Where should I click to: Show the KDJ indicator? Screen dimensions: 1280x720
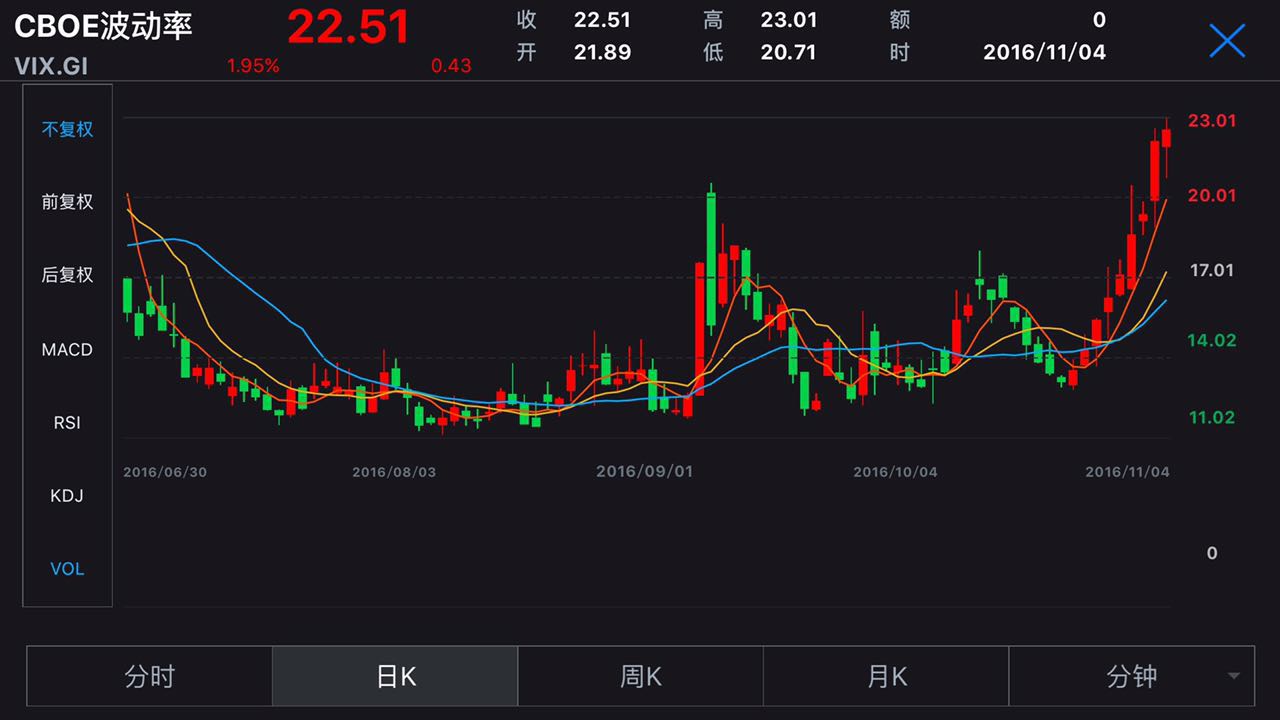(x=67, y=496)
